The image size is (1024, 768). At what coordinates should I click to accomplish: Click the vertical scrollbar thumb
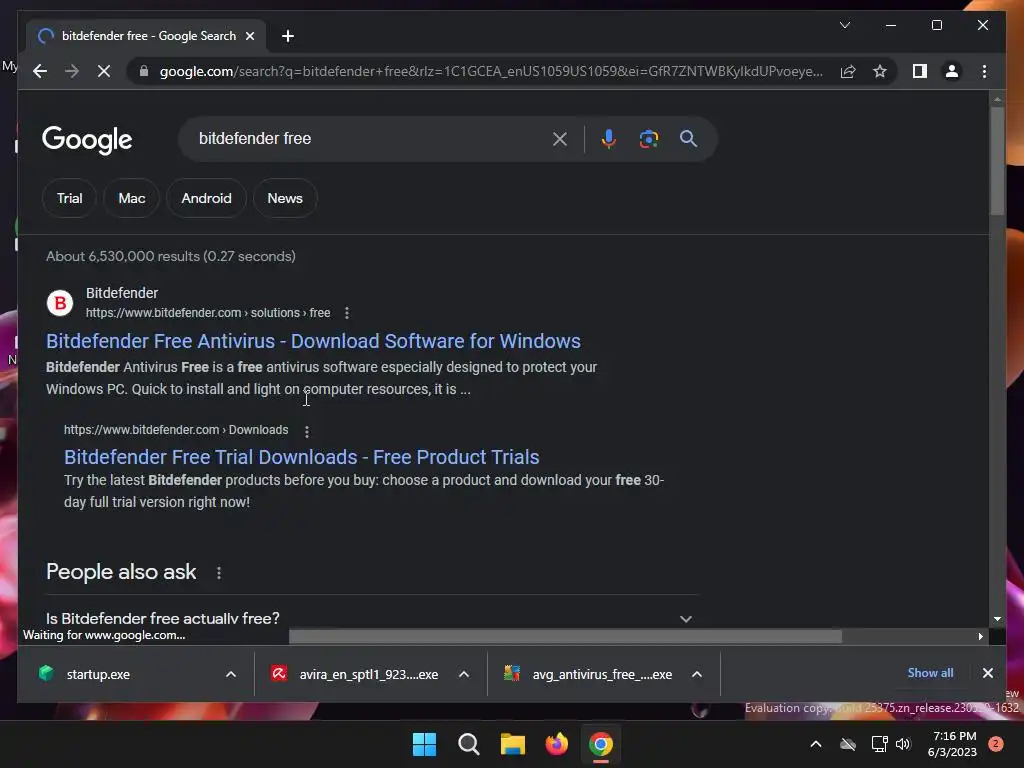click(997, 160)
